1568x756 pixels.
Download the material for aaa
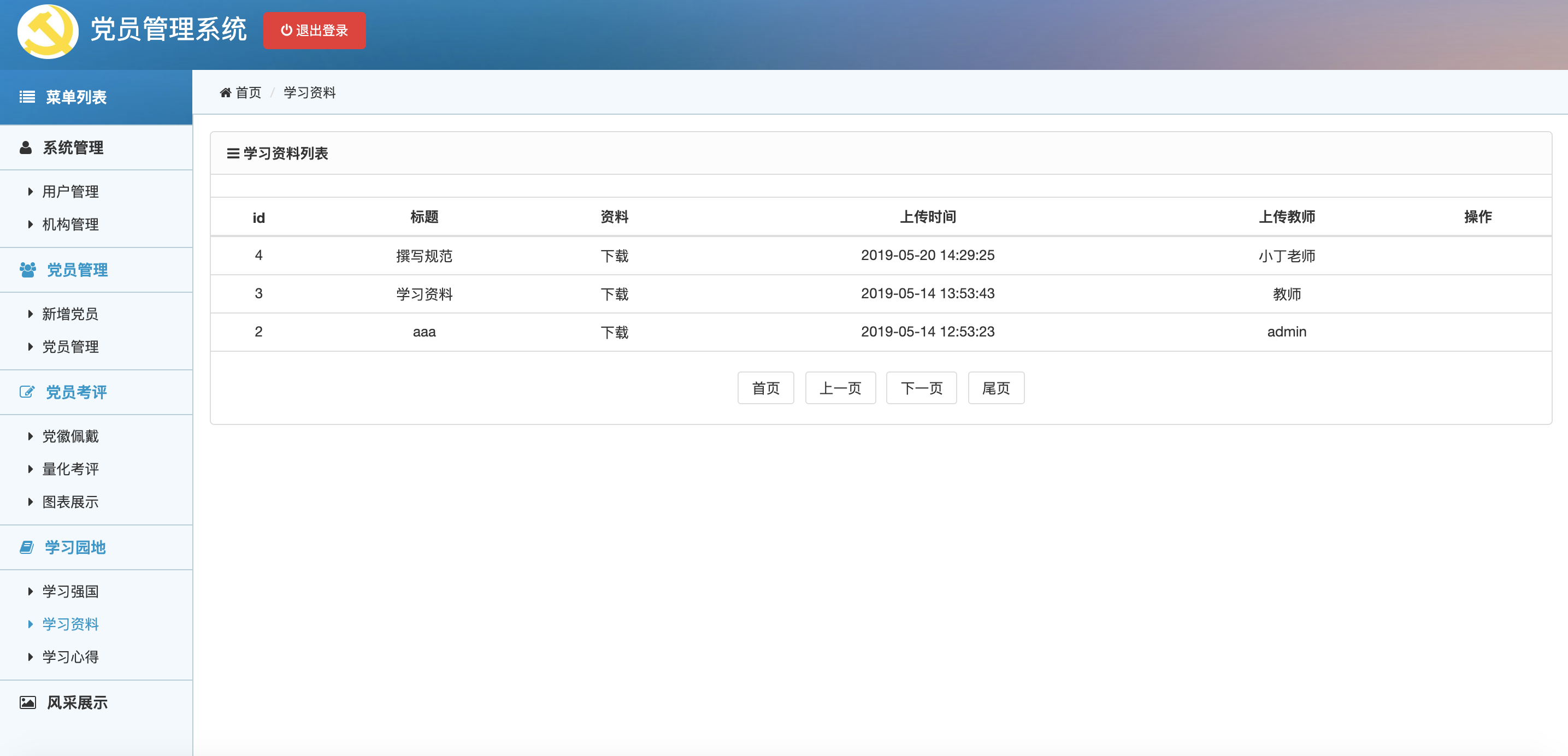[614, 332]
